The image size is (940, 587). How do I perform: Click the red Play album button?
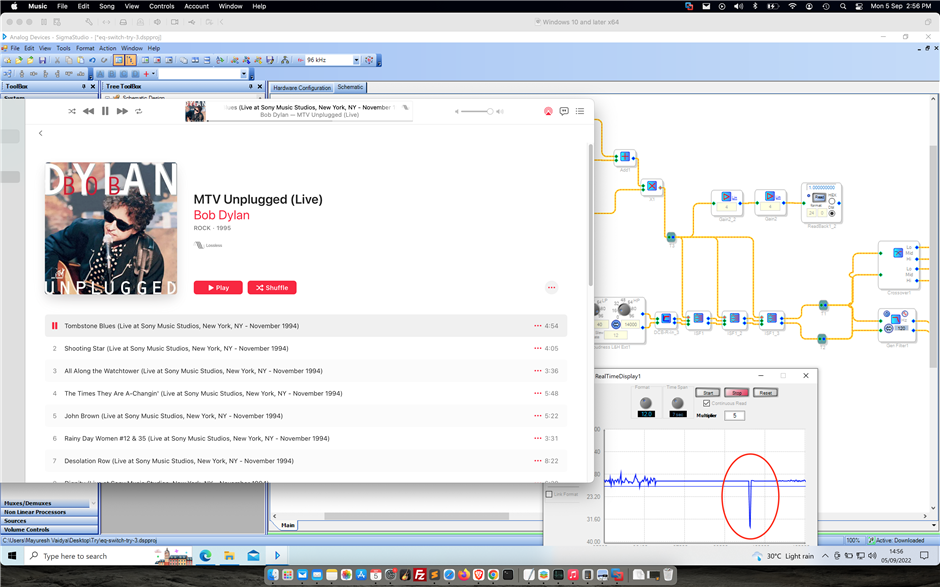[x=218, y=288]
